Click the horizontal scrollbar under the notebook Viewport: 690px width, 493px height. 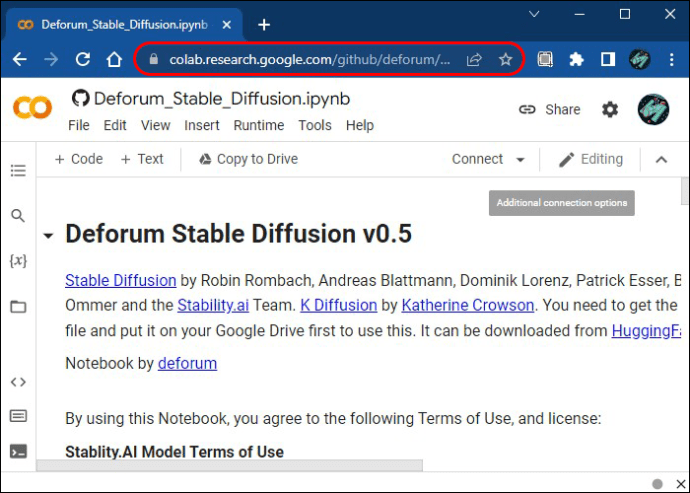point(229,465)
